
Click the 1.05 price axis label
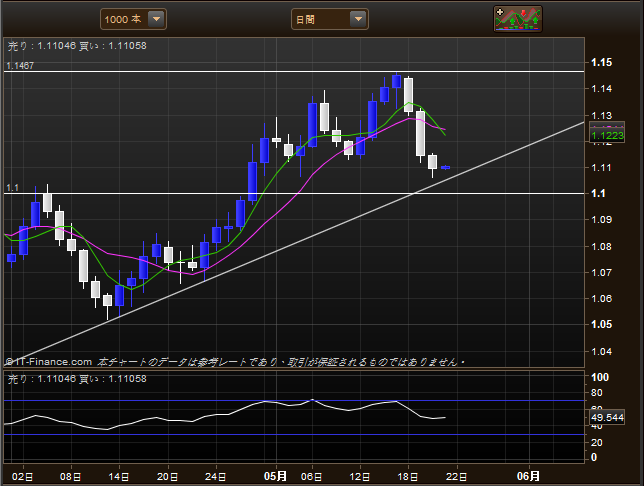pyautogui.click(x=601, y=325)
